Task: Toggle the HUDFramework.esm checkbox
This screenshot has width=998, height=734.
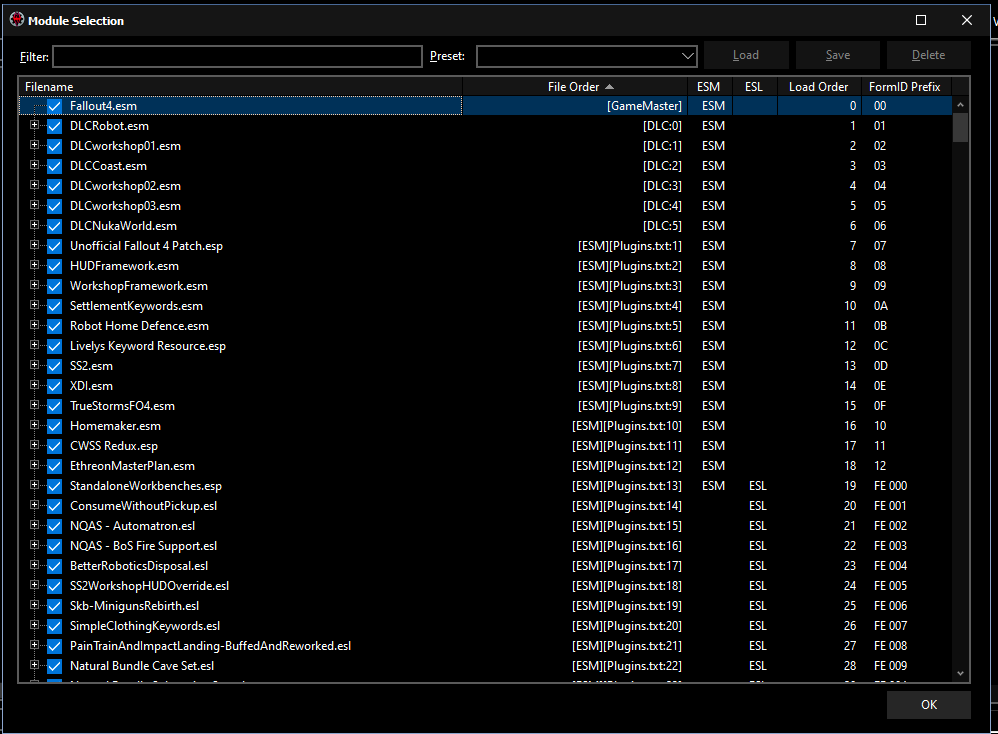Action: 55,266
